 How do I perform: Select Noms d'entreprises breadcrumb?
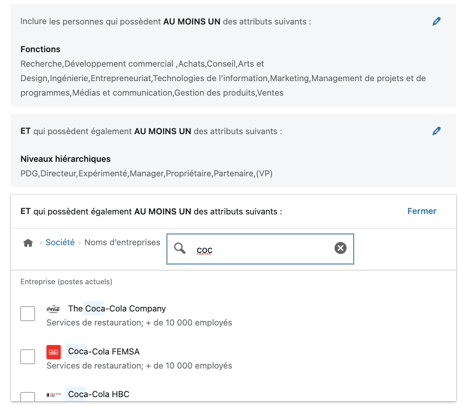122,242
